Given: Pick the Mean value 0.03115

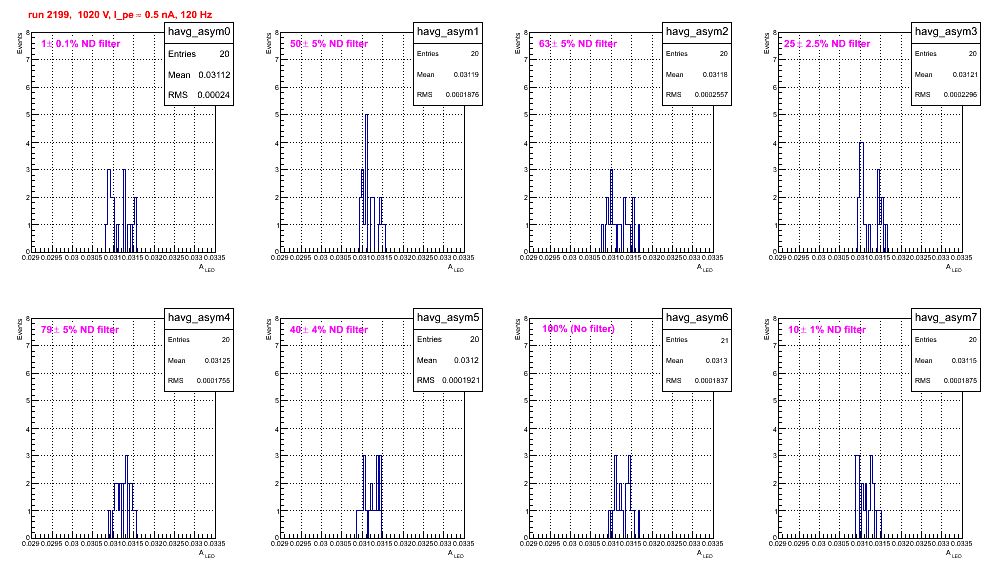Looking at the screenshot, I should click(x=964, y=361).
